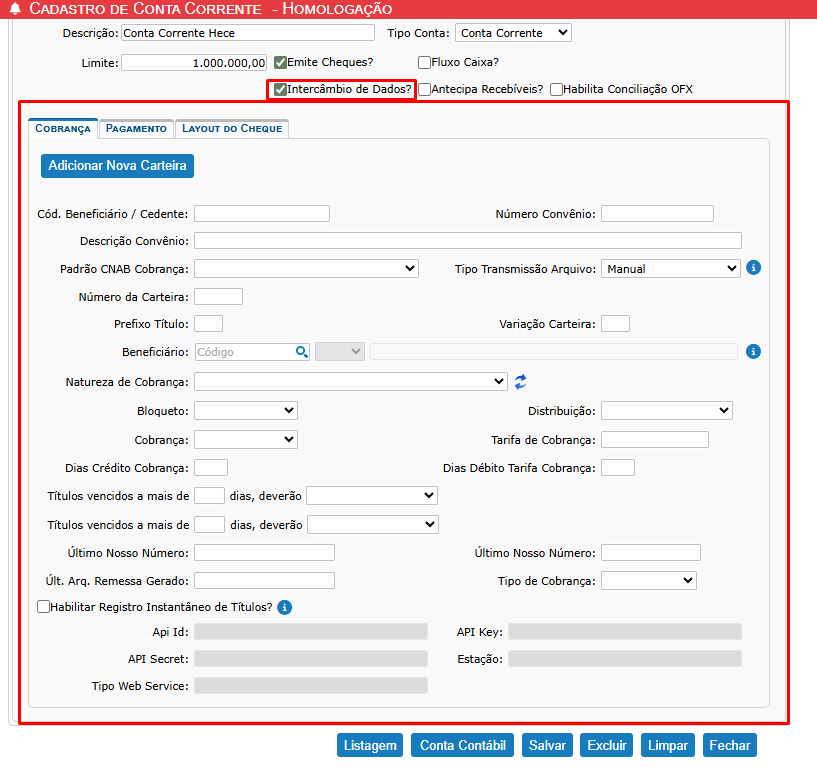The image size is (817, 771).
Task: Click info icon beside Habilitar Registro Instantâneo
Action: 284,607
